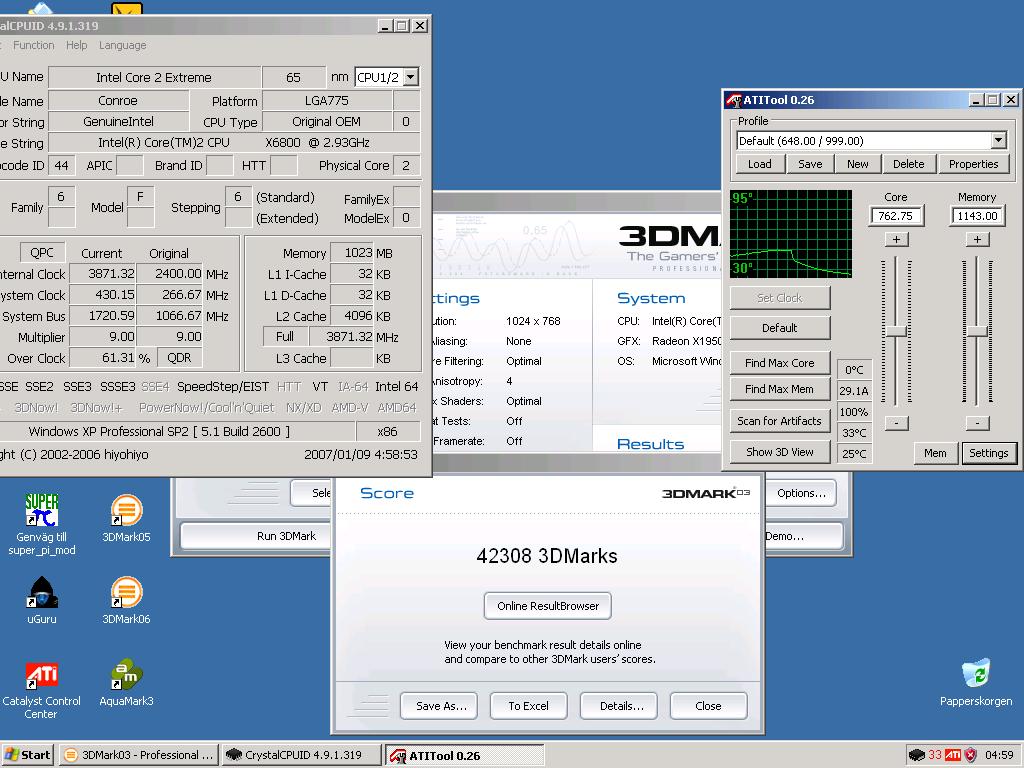
Task: Open the AquaMark3 desktop icon
Action: click(126, 682)
